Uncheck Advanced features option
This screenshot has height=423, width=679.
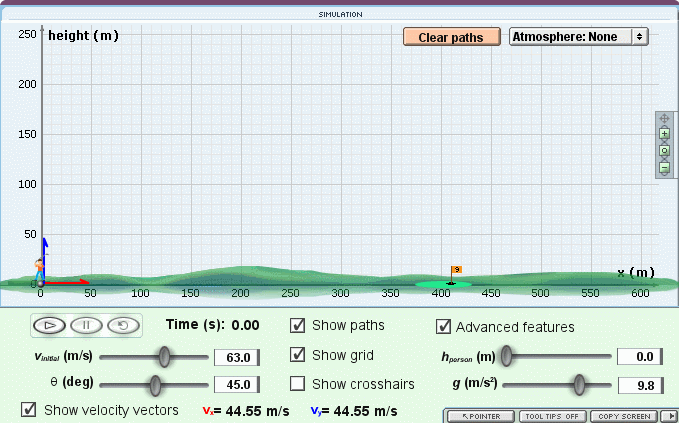[x=443, y=326]
